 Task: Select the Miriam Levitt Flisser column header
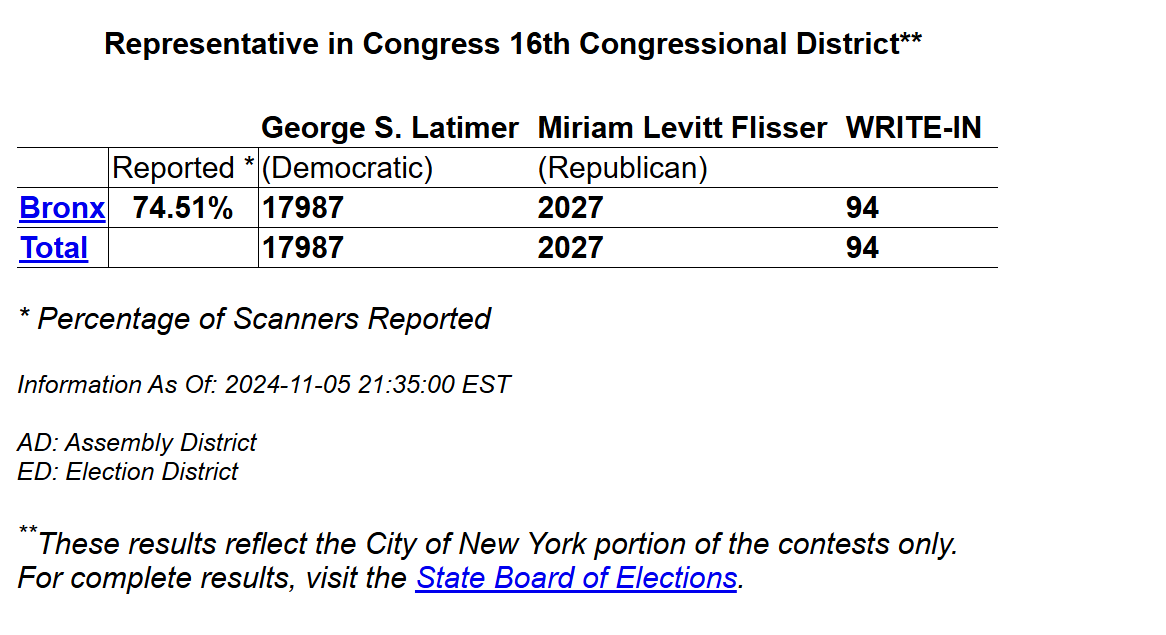[682, 128]
